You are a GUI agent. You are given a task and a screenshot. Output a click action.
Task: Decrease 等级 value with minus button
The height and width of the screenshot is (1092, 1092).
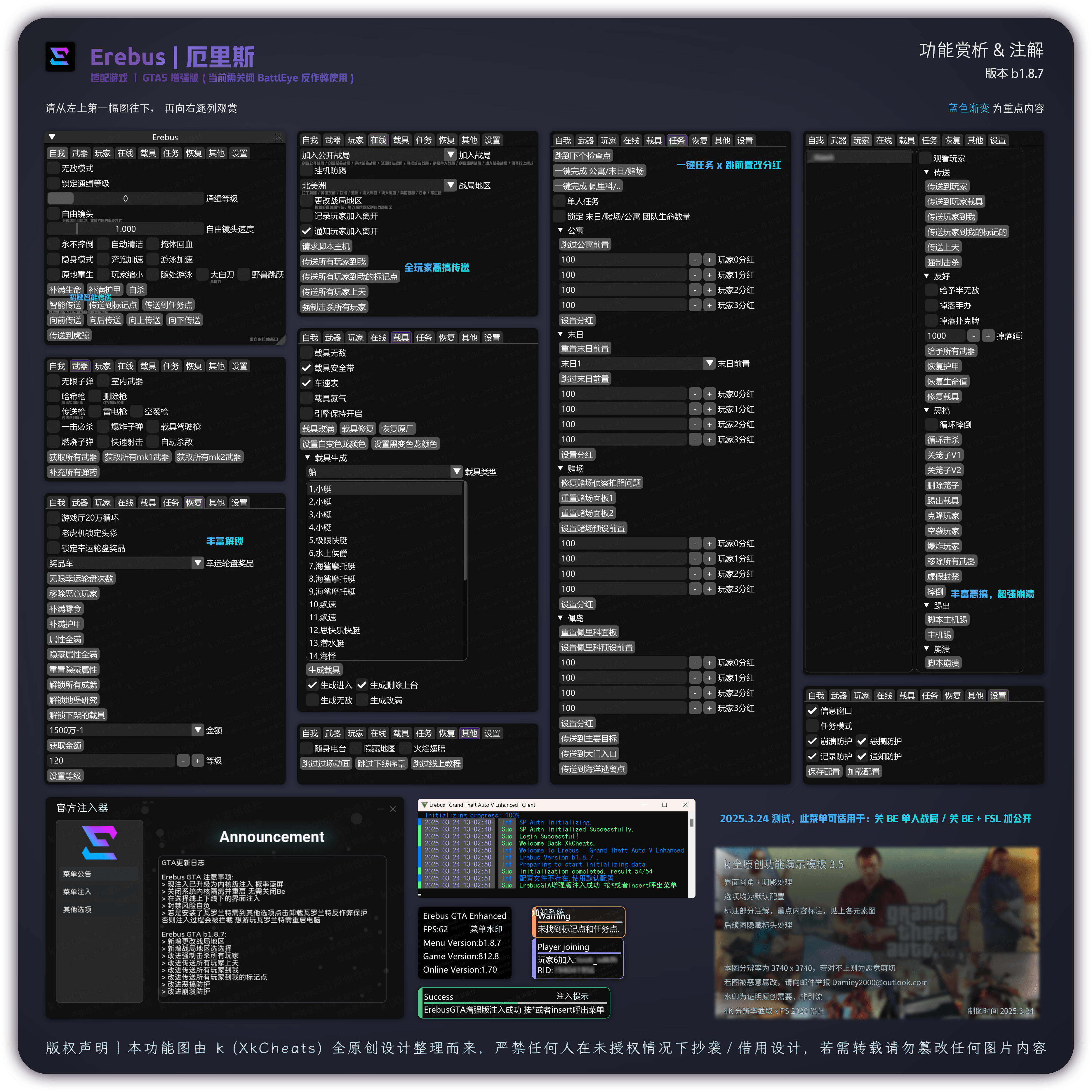[x=182, y=761]
